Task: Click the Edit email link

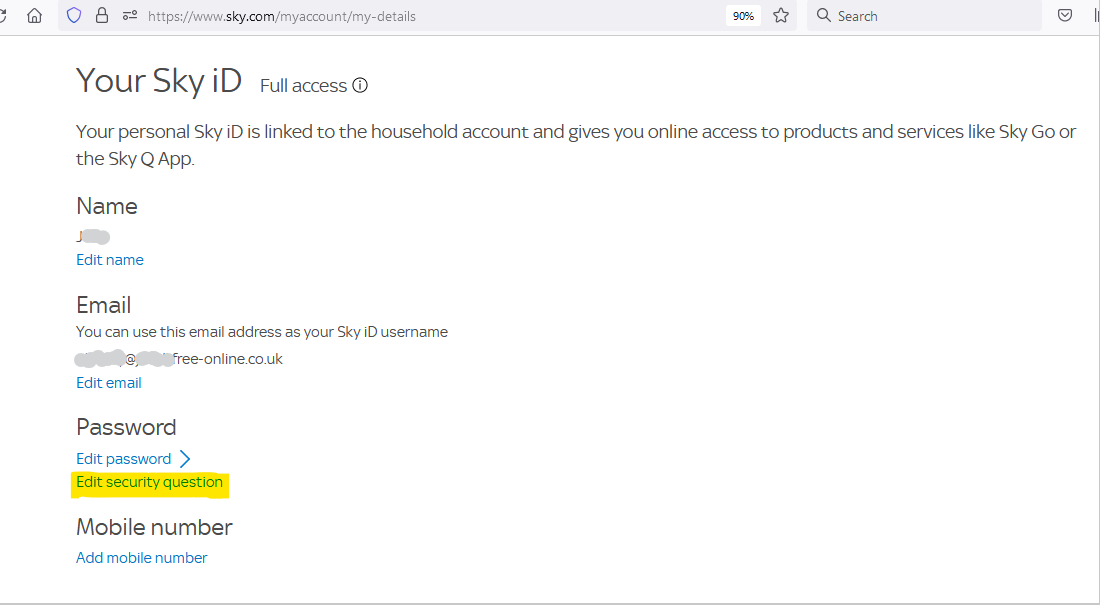Action: 109,383
